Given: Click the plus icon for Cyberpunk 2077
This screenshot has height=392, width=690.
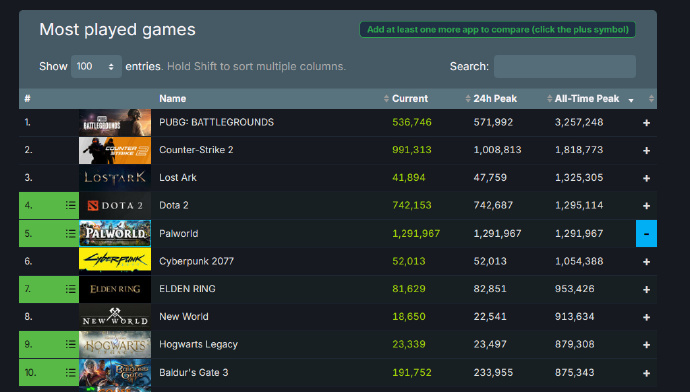Looking at the screenshot, I should click(646, 262).
